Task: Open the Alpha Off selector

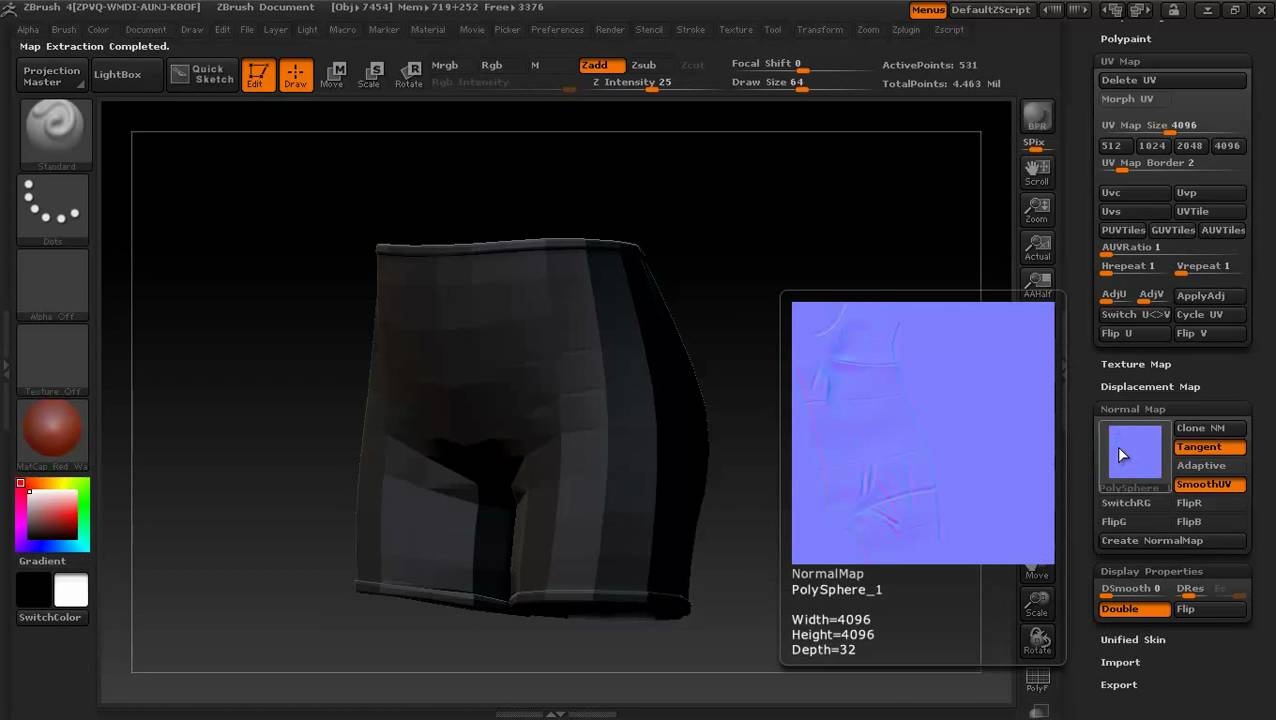Action: pyautogui.click(x=53, y=285)
